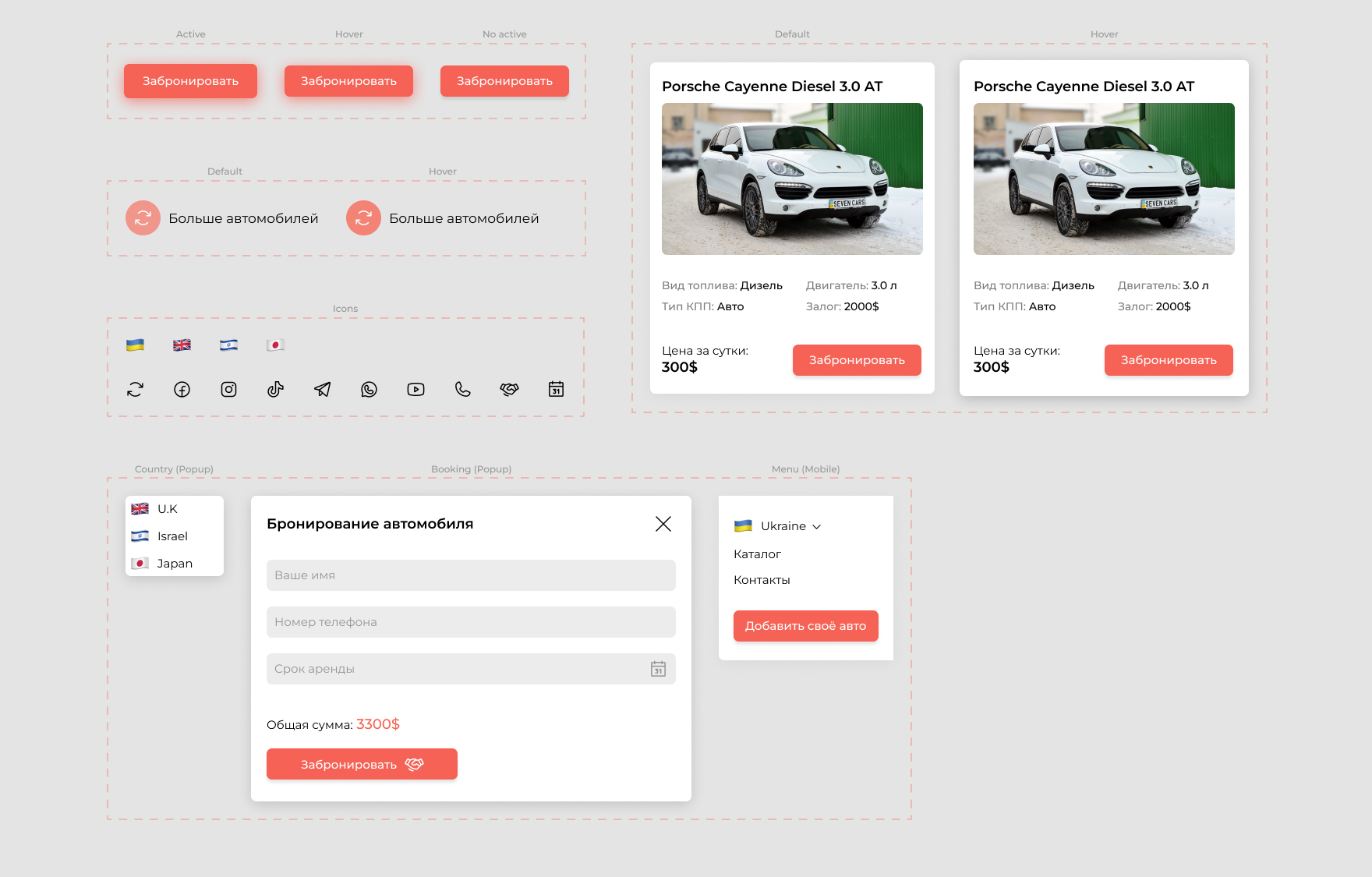The height and width of the screenshot is (877, 1372).
Task: Click the Бронирование автомобиля heading
Action: [370, 524]
